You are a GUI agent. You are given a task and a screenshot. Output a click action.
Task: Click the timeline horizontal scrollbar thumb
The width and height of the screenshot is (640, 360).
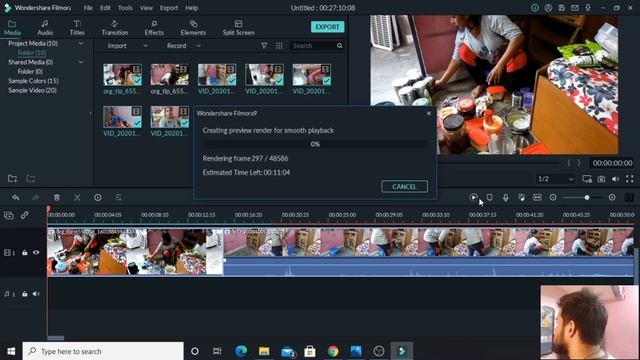56,338
